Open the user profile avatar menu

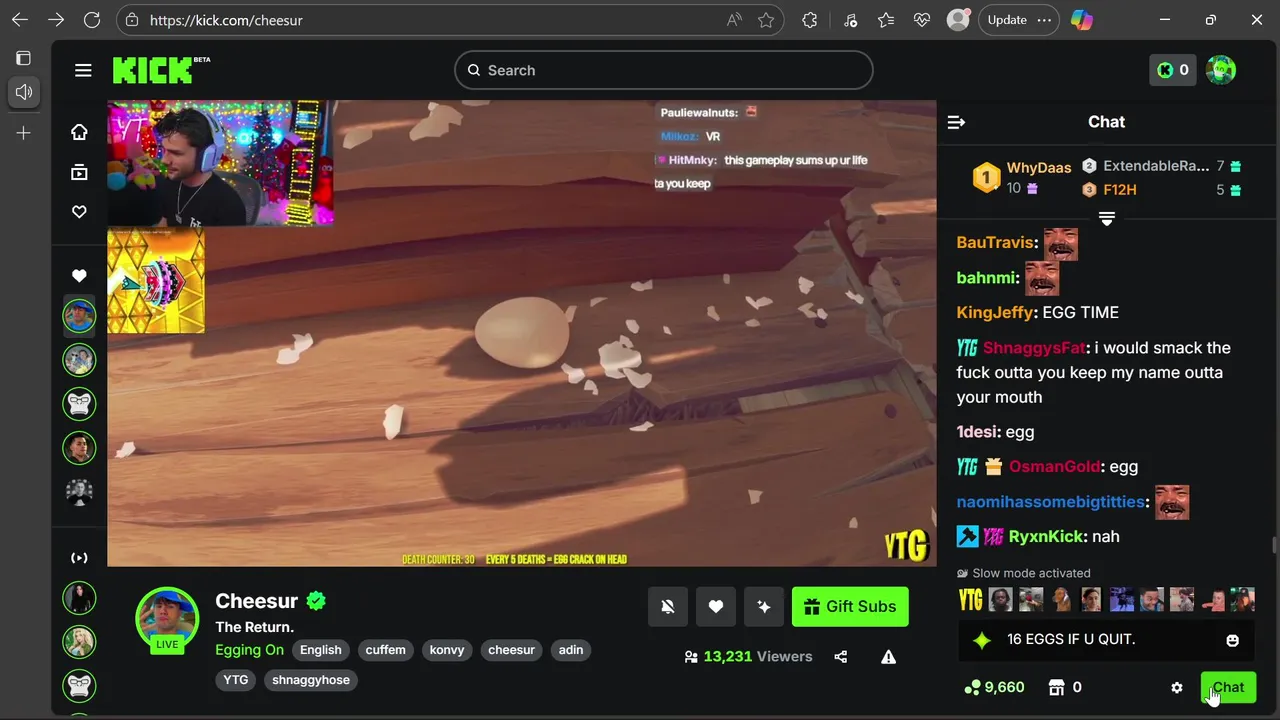point(1221,70)
